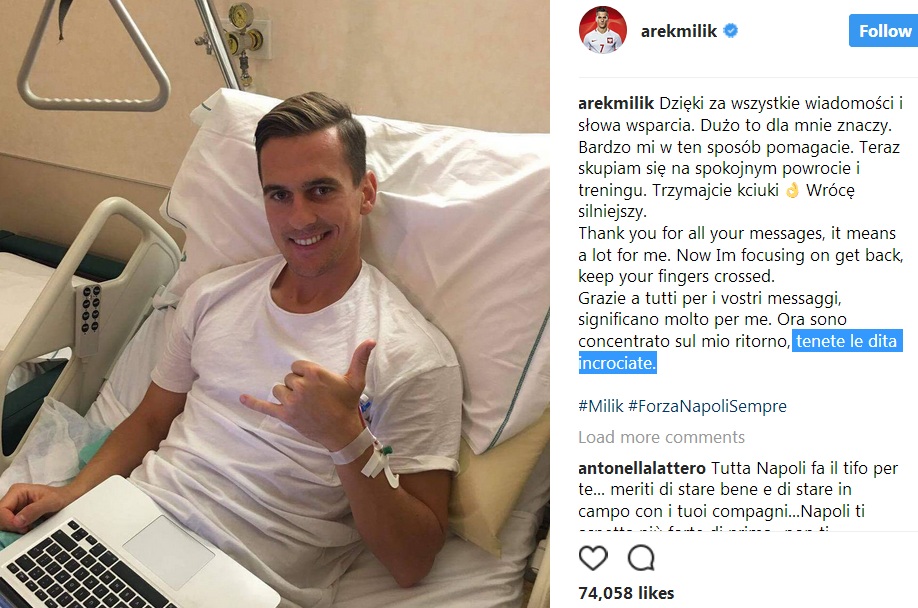
Task: Click the Polish caption paragraph
Action: click(741, 157)
